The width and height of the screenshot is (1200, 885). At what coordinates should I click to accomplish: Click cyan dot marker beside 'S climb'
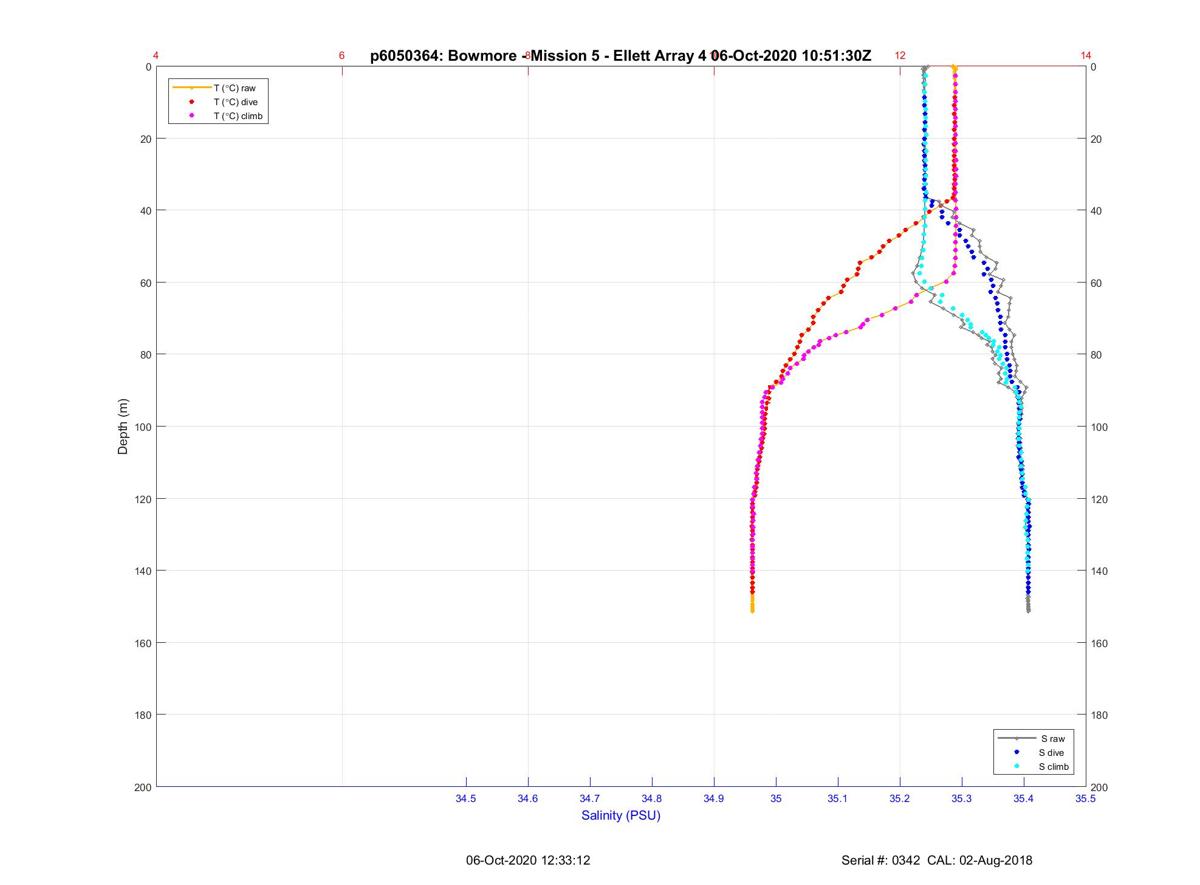tap(1017, 766)
